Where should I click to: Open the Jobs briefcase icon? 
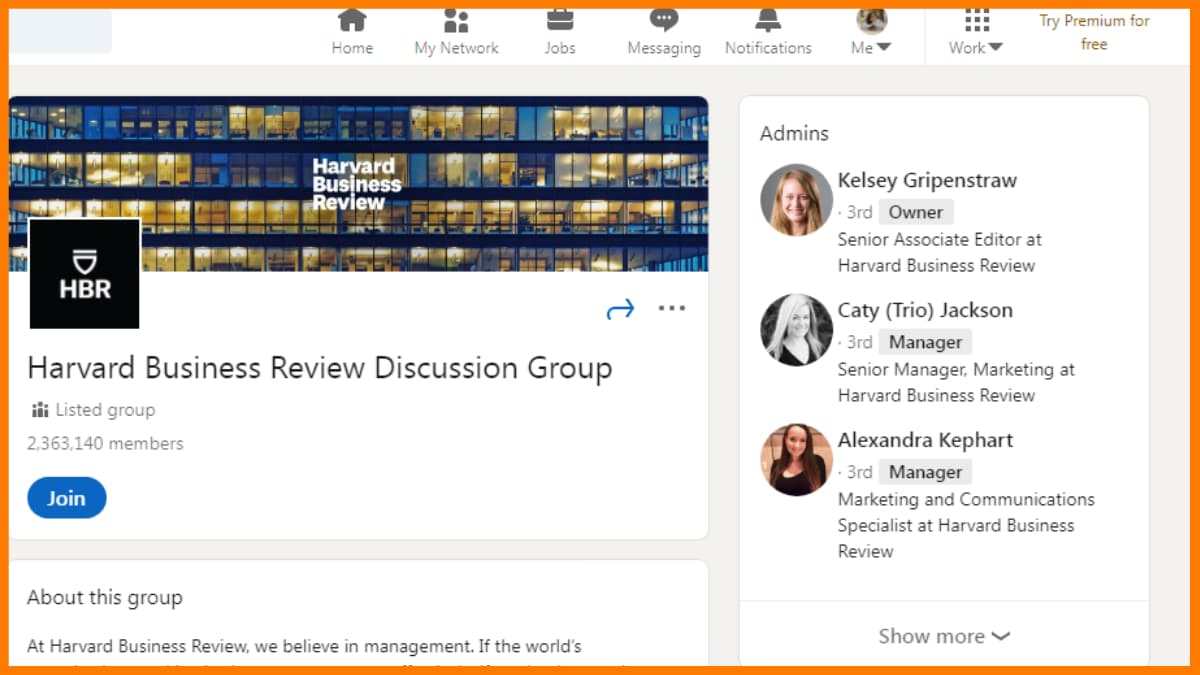(x=560, y=20)
